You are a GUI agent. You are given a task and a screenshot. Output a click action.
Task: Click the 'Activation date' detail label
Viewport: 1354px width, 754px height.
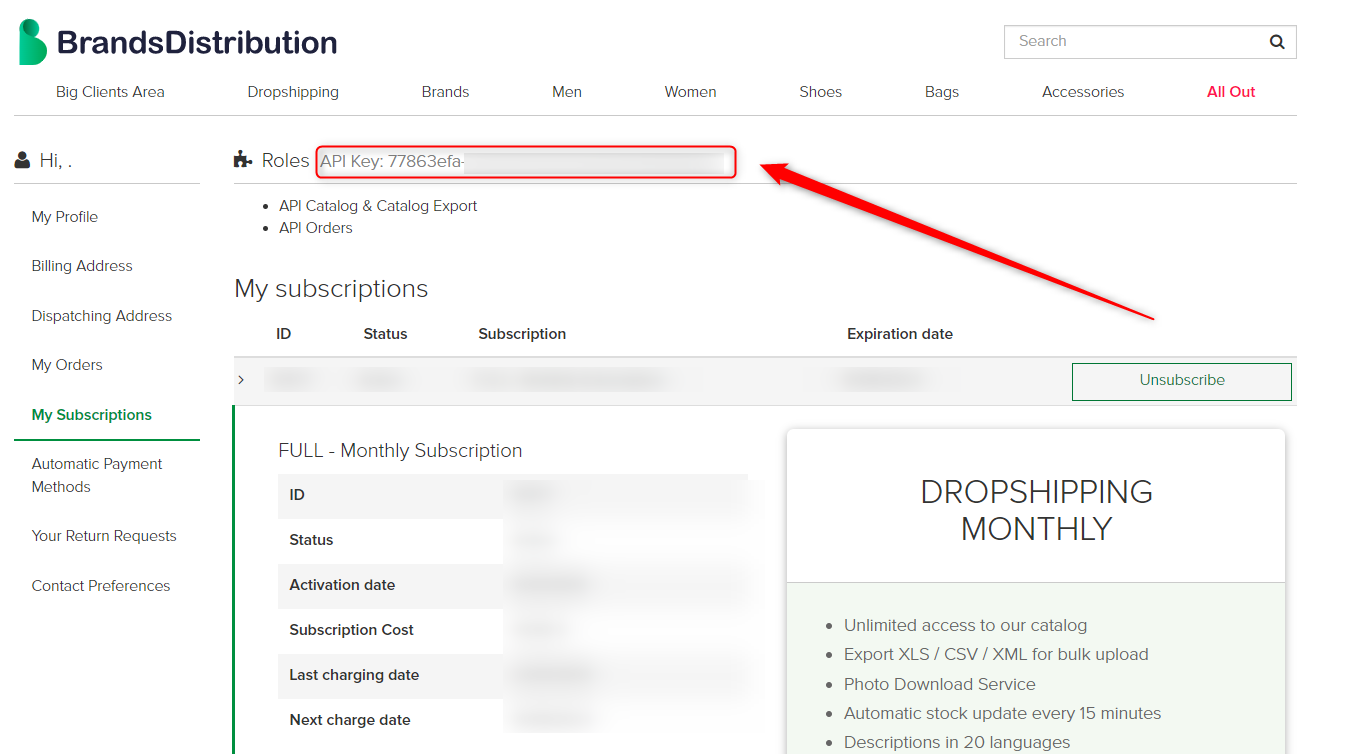pyautogui.click(x=342, y=585)
